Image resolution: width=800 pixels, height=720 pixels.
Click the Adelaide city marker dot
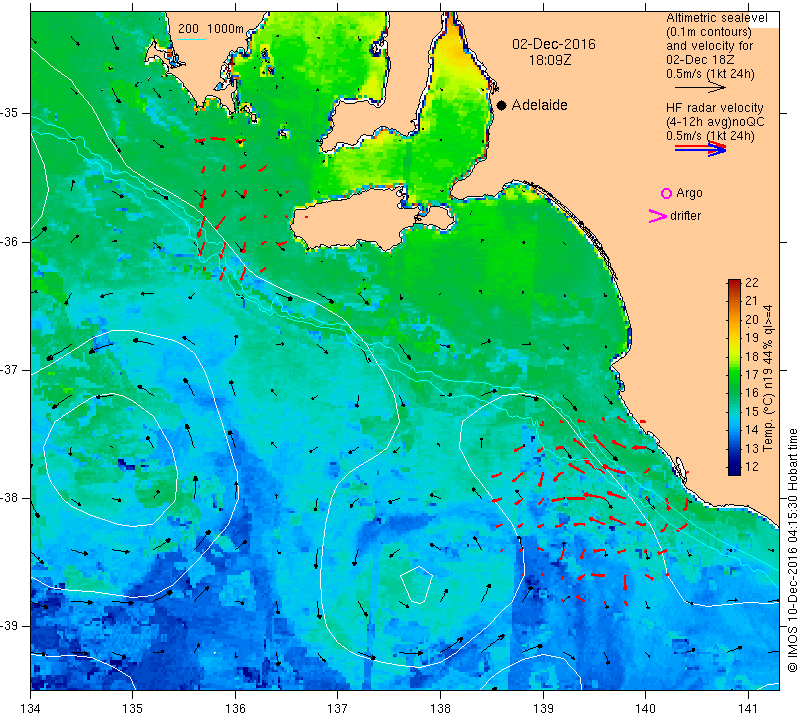coord(502,105)
